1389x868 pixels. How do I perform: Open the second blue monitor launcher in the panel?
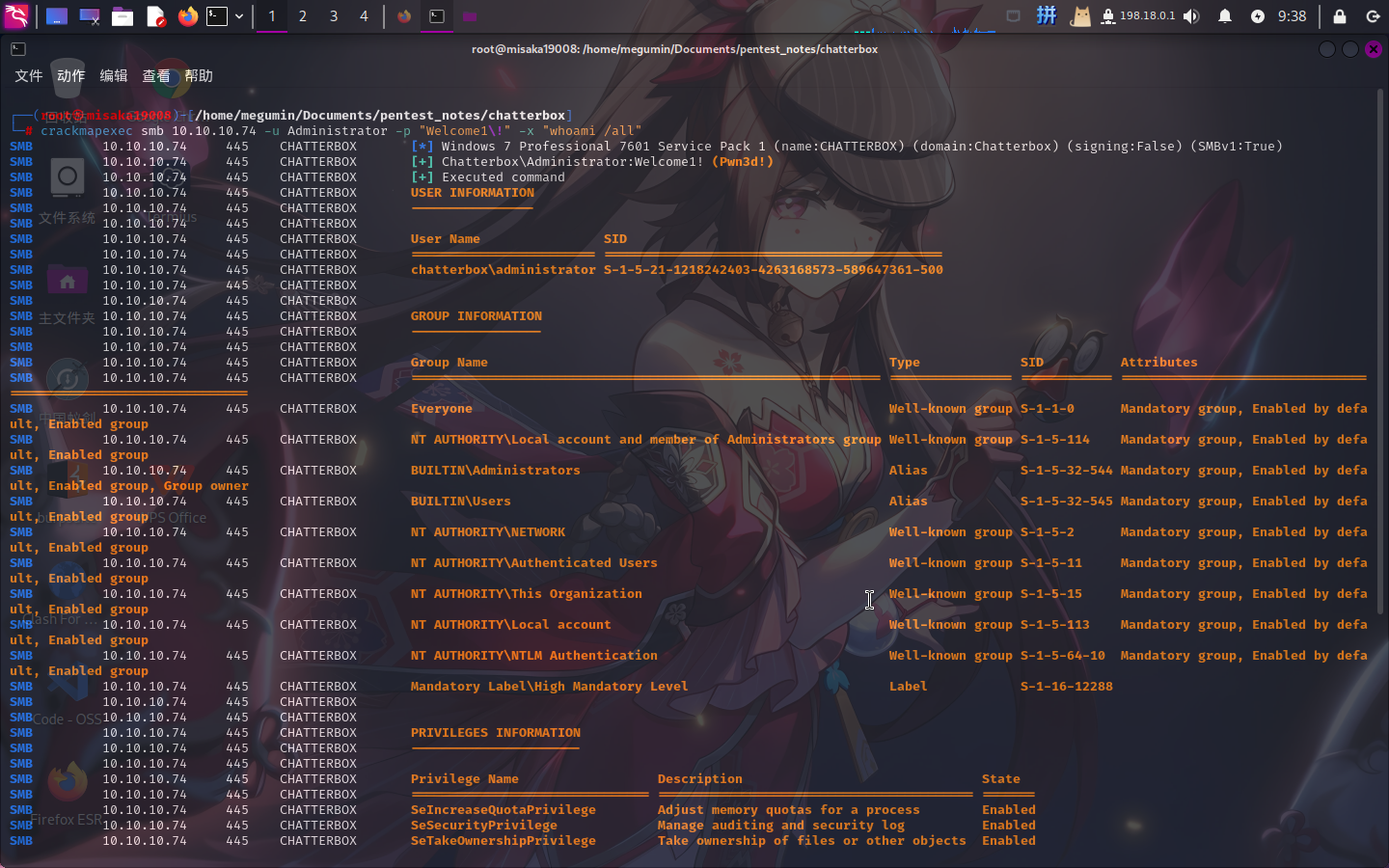90,16
